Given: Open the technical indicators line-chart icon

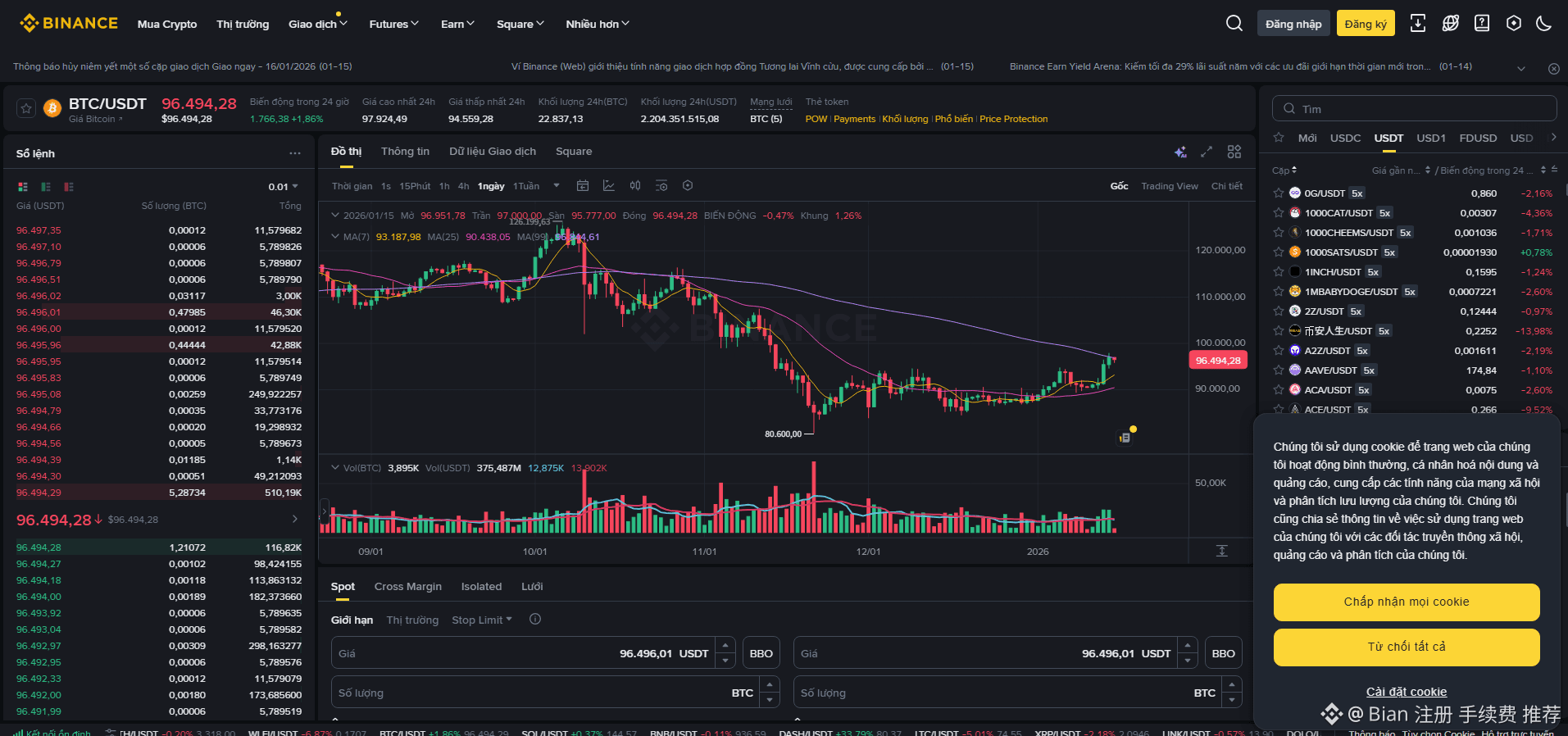Looking at the screenshot, I should 609,186.
